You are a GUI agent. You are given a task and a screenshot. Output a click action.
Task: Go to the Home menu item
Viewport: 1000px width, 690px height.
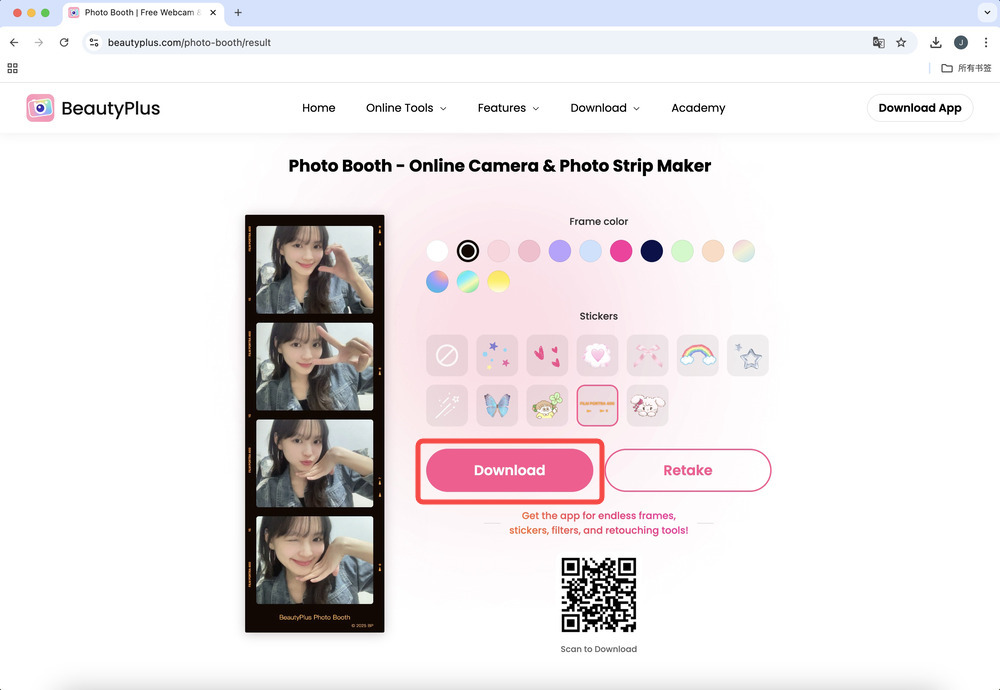tap(318, 107)
